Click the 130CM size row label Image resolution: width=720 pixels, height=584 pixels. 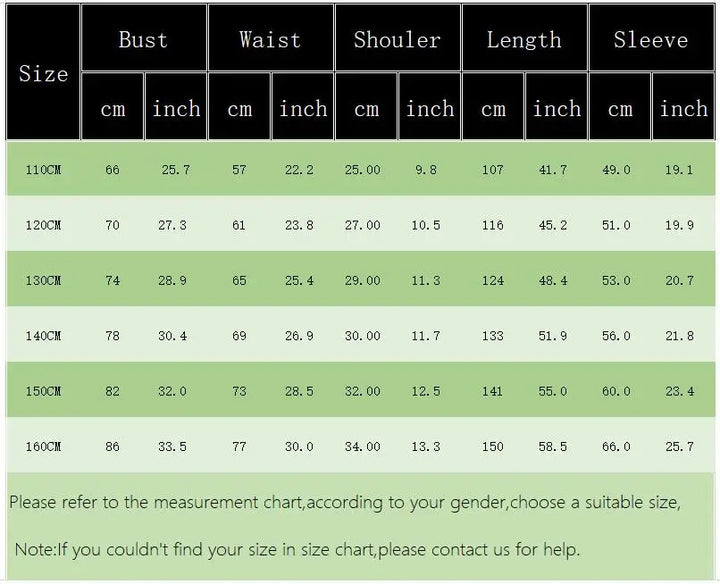pyautogui.click(x=43, y=281)
